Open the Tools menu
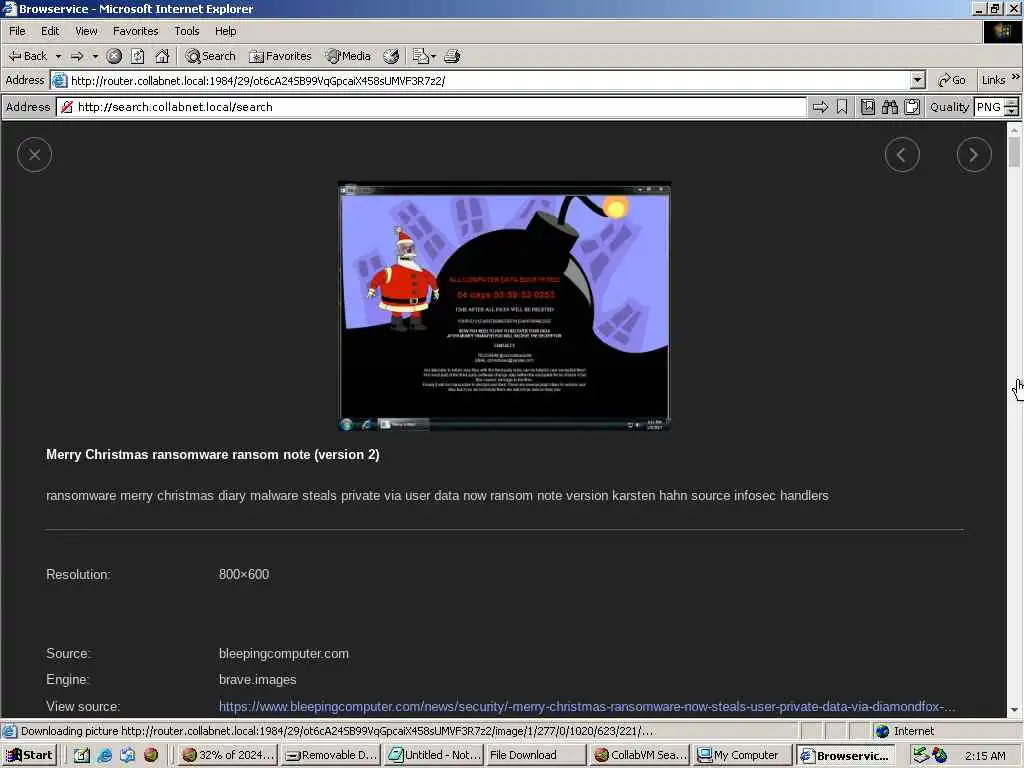This screenshot has height=768, width=1024. tap(187, 31)
